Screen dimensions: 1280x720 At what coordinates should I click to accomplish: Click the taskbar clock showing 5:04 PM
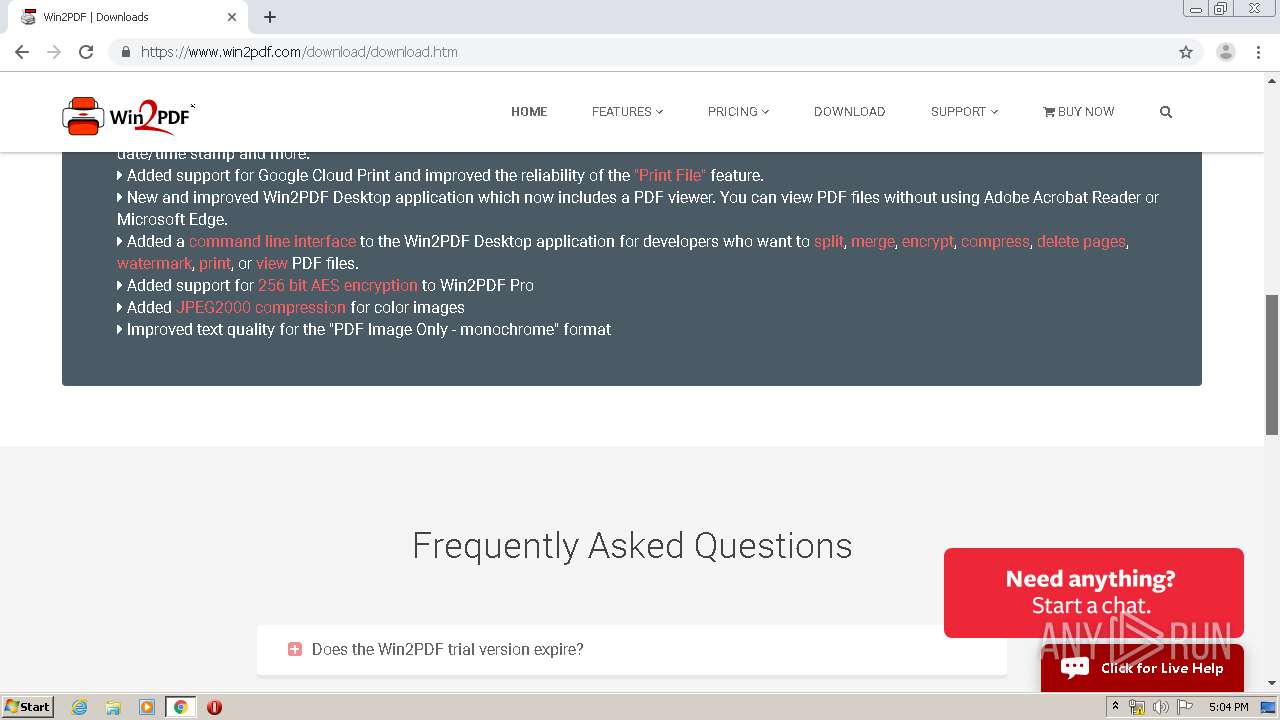tap(1228, 707)
